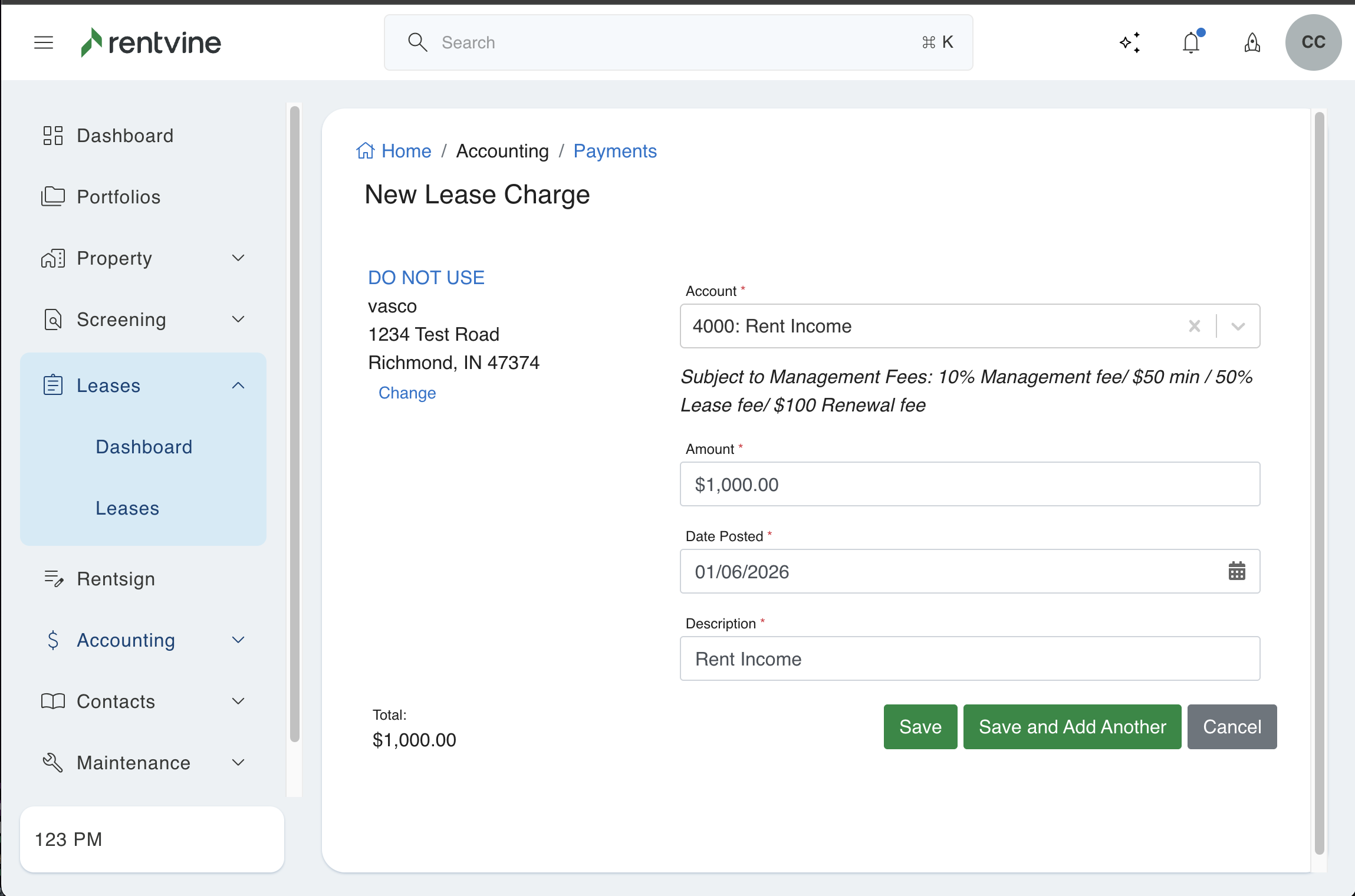Click the Change lease link

point(407,393)
